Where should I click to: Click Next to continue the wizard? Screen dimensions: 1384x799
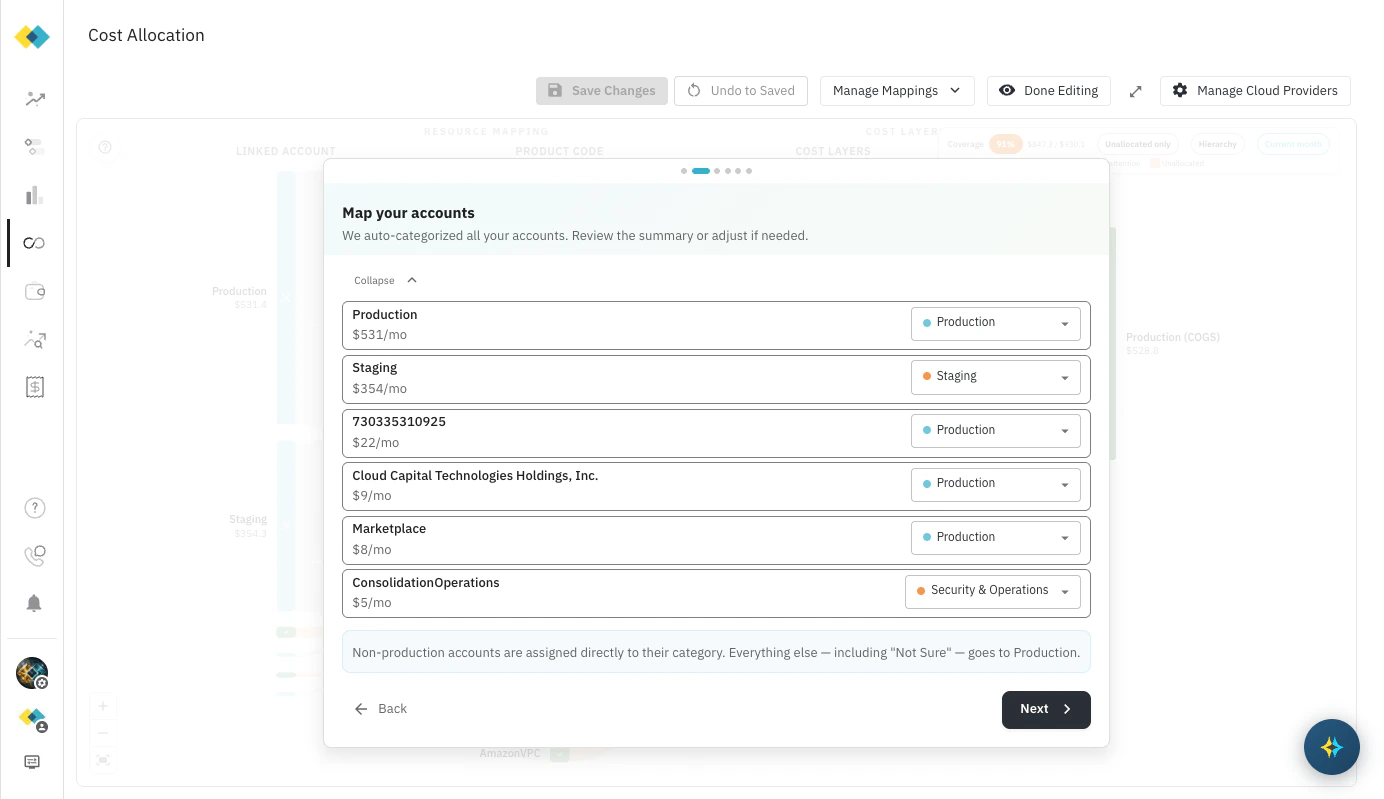(1046, 709)
